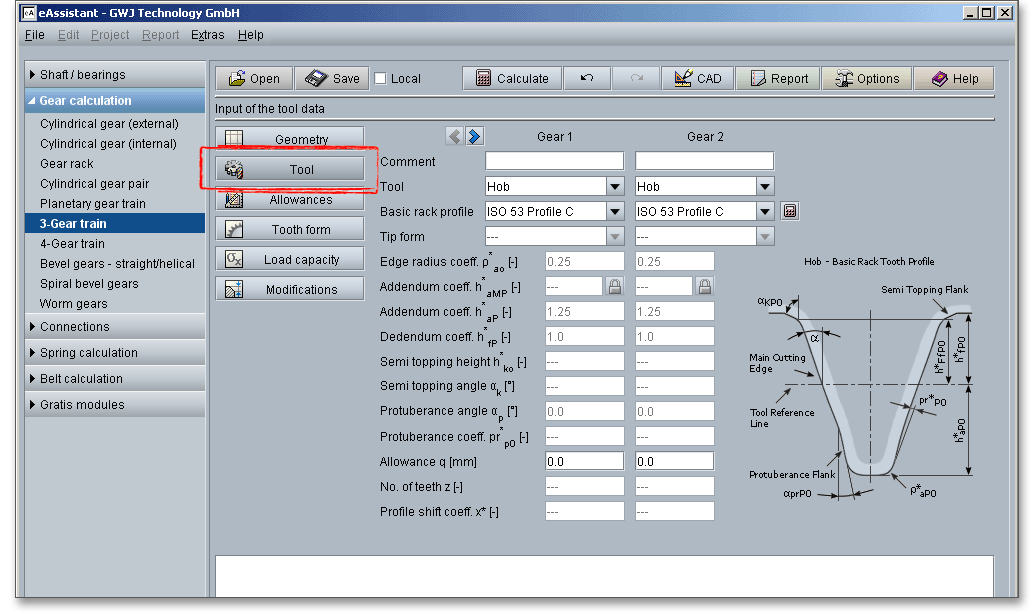
Task: Open the Report button in toolbar
Action: 779,79
